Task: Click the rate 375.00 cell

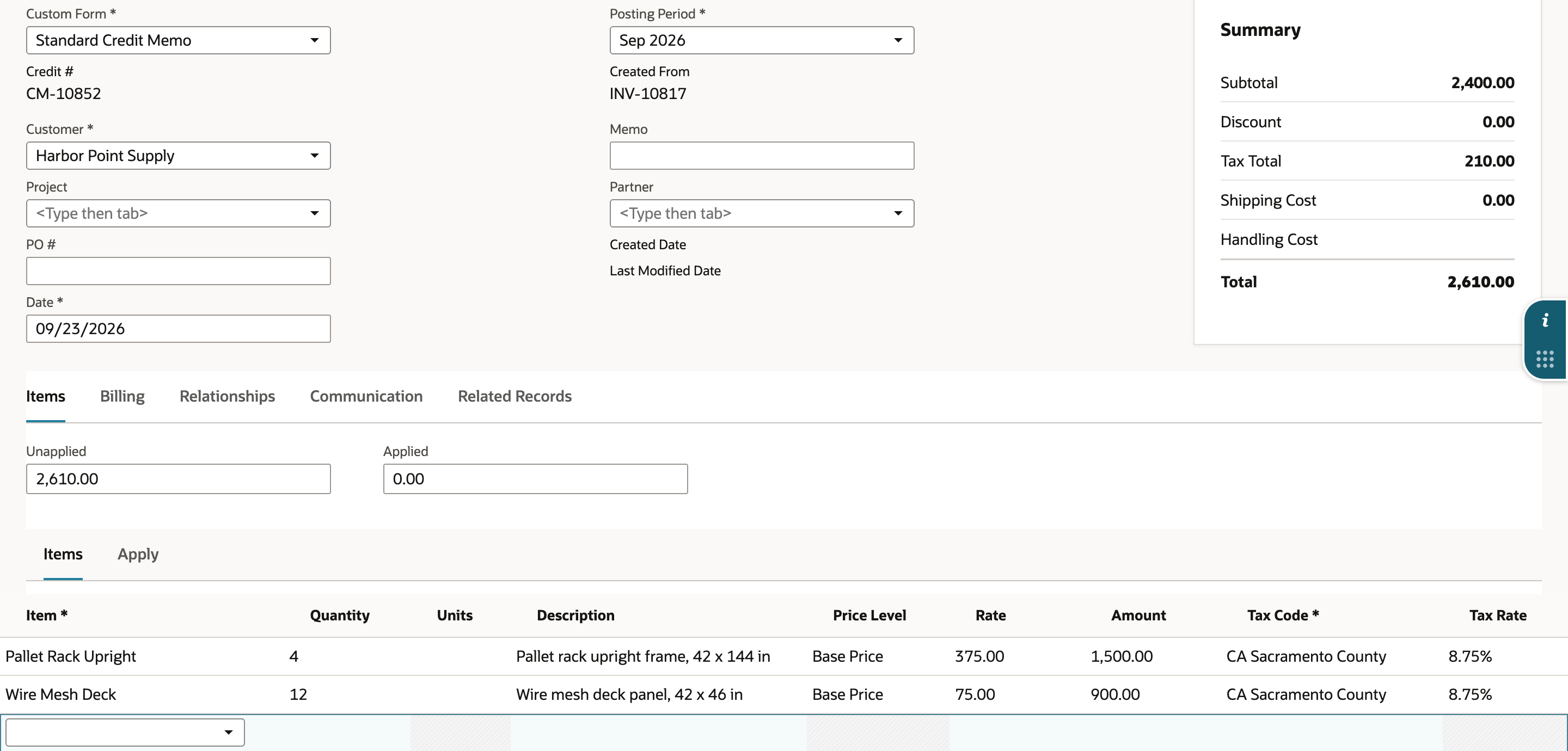Action: pyautogui.click(x=979, y=656)
